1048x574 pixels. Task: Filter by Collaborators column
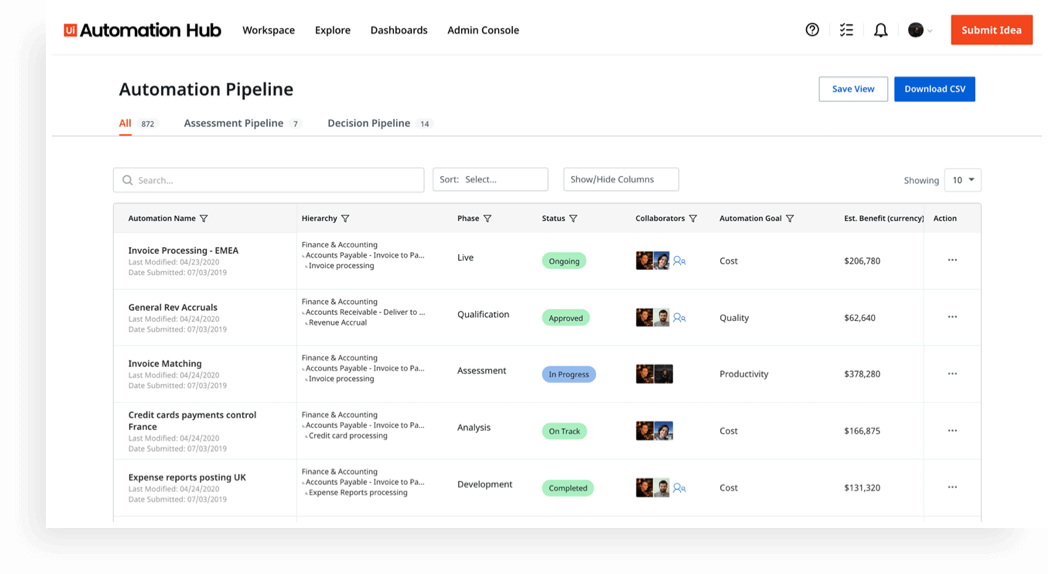[x=693, y=219]
